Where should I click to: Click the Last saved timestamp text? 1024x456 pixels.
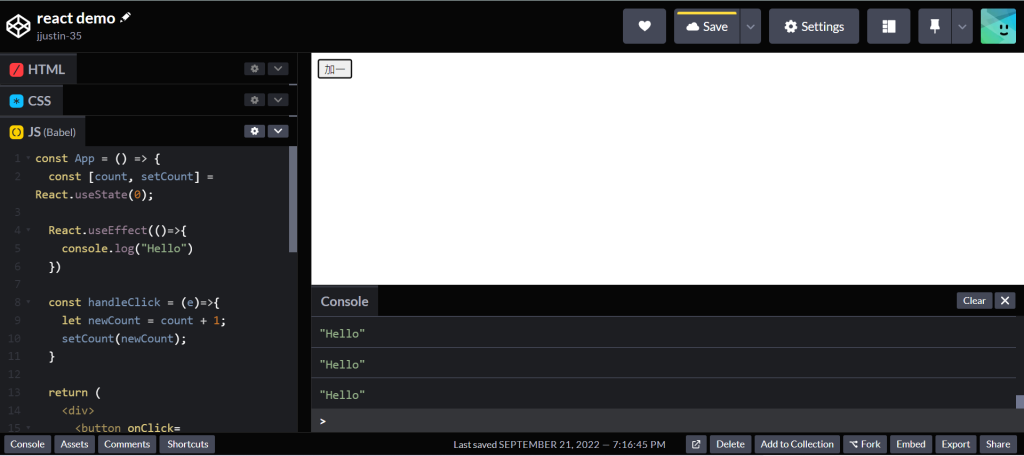coord(560,444)
